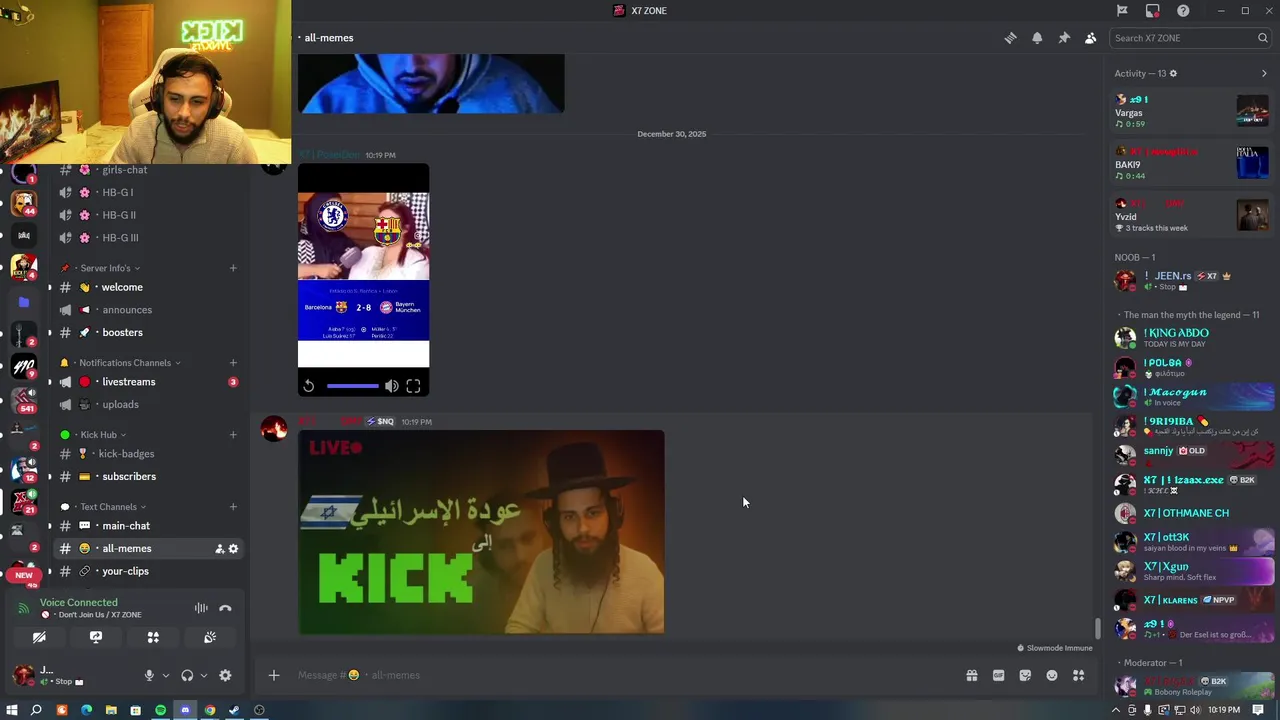This screenshot has height=720, width=1280.
Task: Create invite for all-memes channel
Action: [x=219, y=549]
